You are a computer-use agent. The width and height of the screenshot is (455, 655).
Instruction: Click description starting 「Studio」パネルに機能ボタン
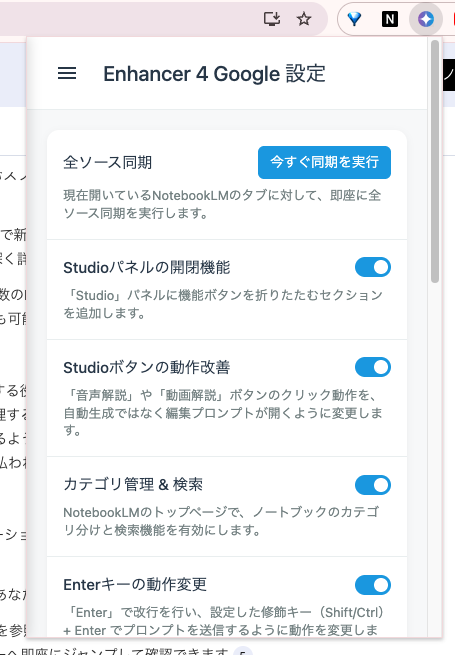[223, 304]
